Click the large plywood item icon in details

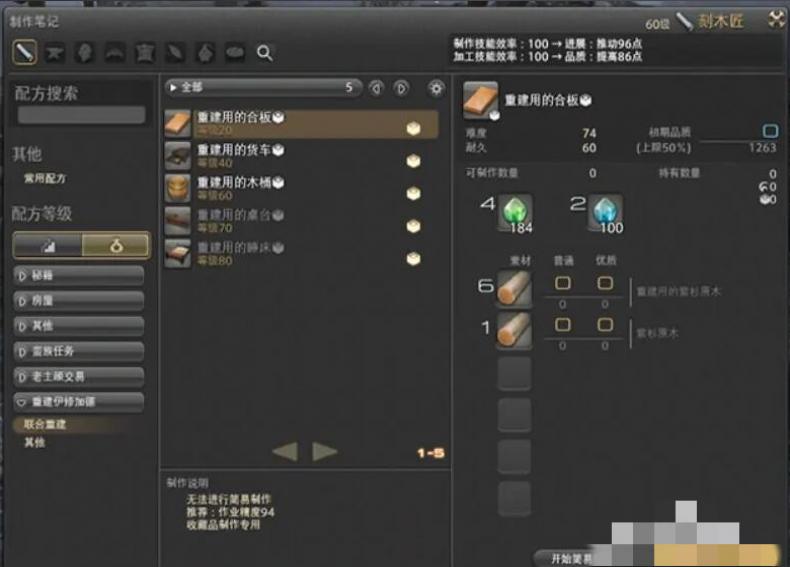[481, 100]
